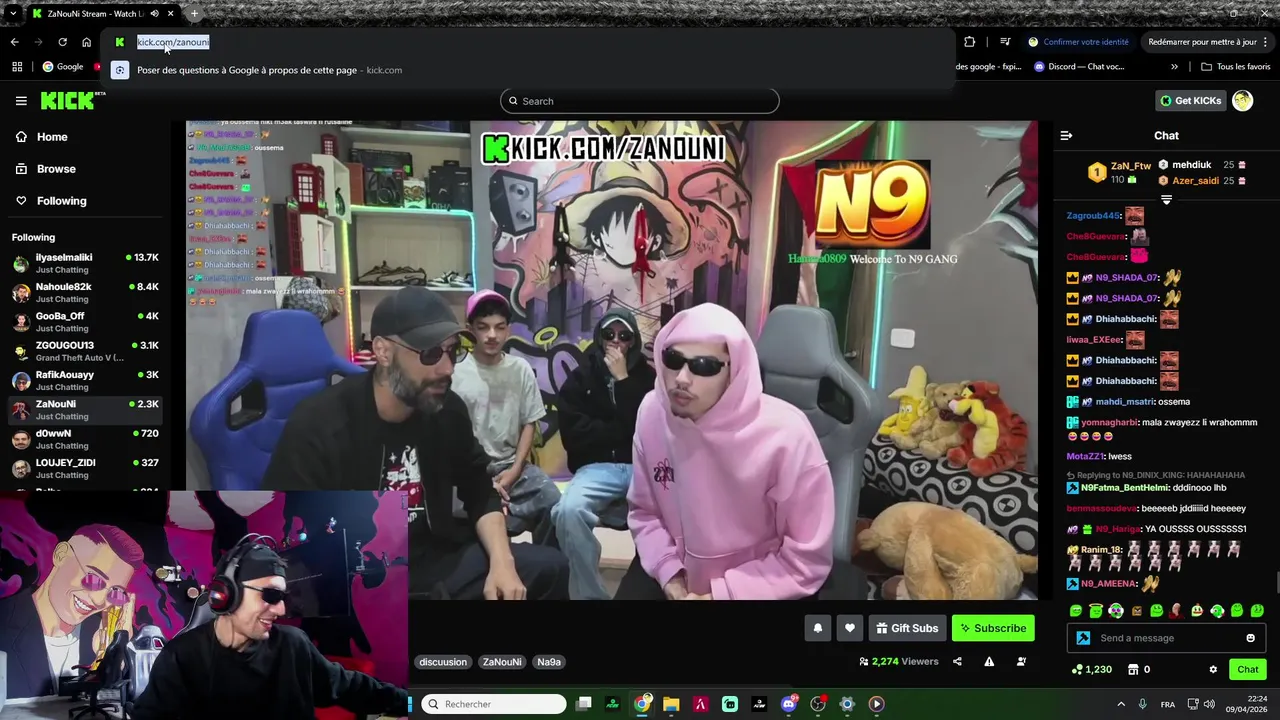Image resolution: width=1280 pixels, height=720 pixels.
Task: Go back in Chrome
Action: tap(14, 42)
